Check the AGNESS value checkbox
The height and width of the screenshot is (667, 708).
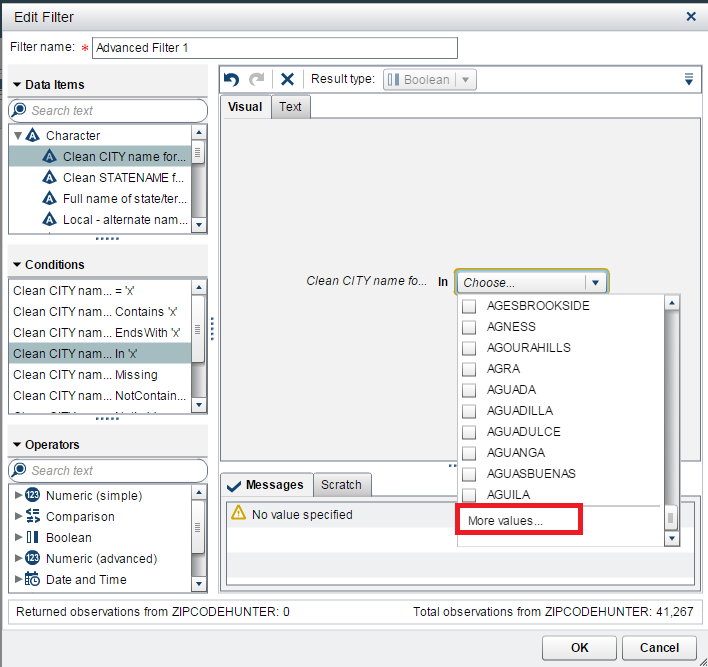click(468, 327)
